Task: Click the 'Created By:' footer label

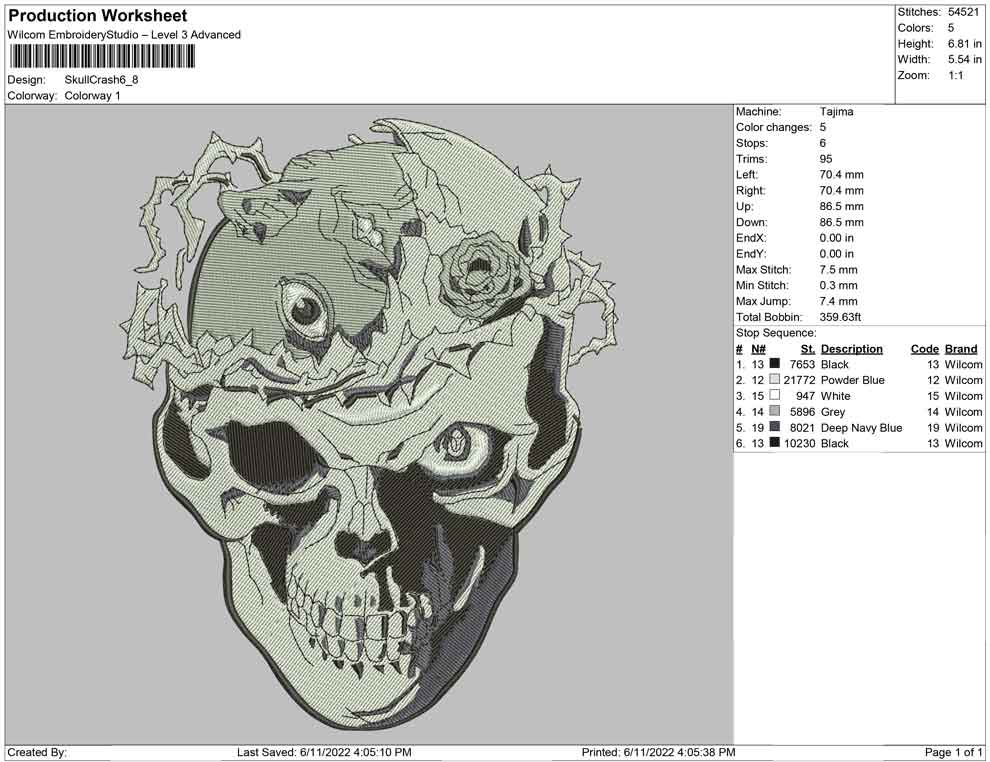Action: point(37,752)
